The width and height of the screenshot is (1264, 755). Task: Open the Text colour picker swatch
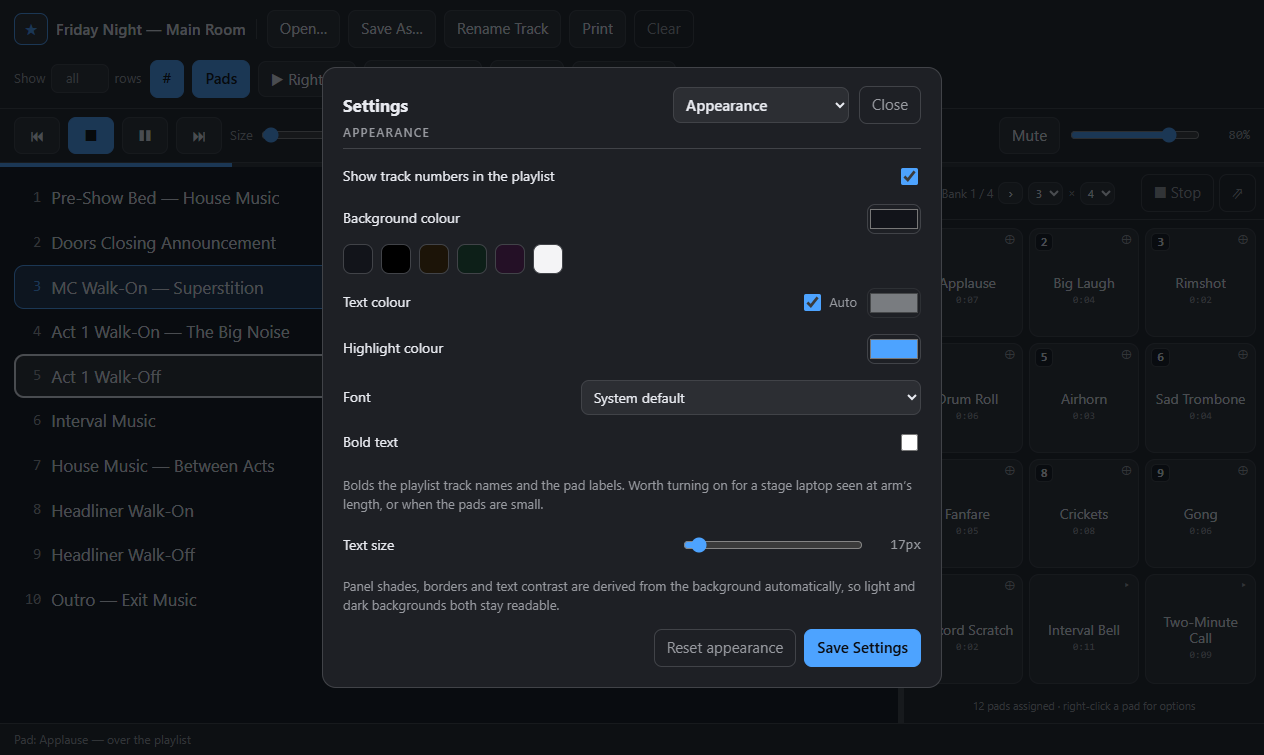pos(894,302)
